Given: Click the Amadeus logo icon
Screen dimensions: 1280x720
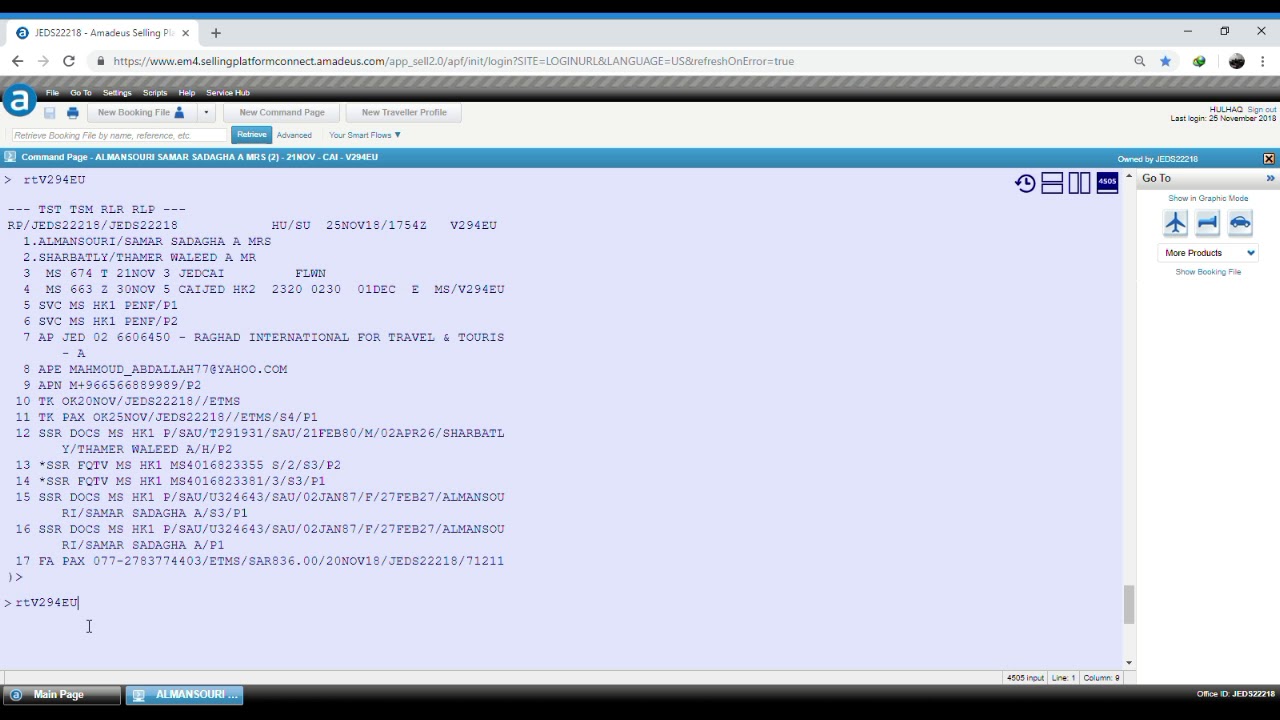Looking at the screenshot, I should click(19, 101).
